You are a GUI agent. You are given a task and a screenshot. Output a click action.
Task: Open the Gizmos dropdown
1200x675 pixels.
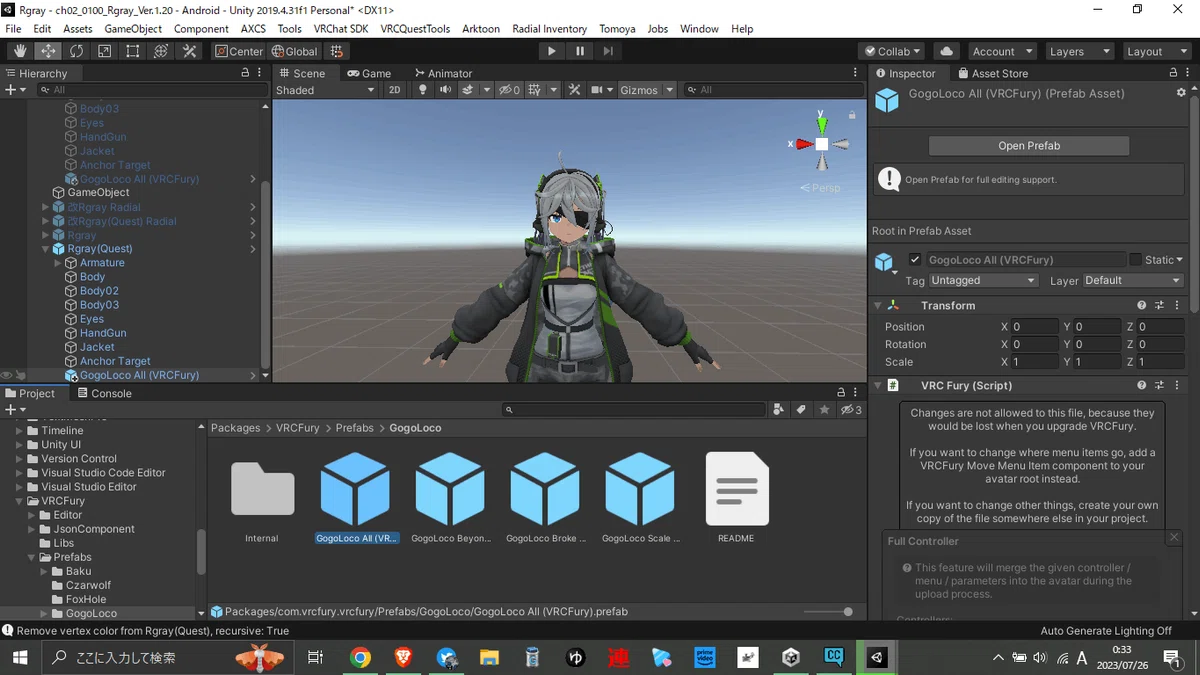point(645,90)
